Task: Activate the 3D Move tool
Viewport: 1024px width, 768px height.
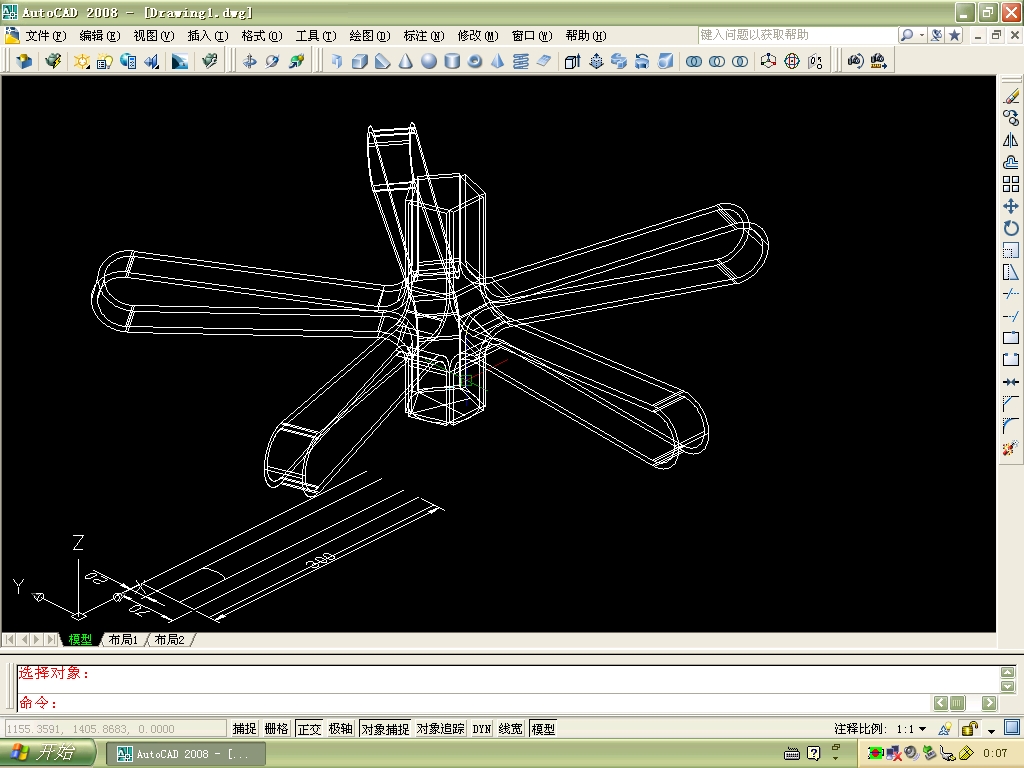Action: 769,61
